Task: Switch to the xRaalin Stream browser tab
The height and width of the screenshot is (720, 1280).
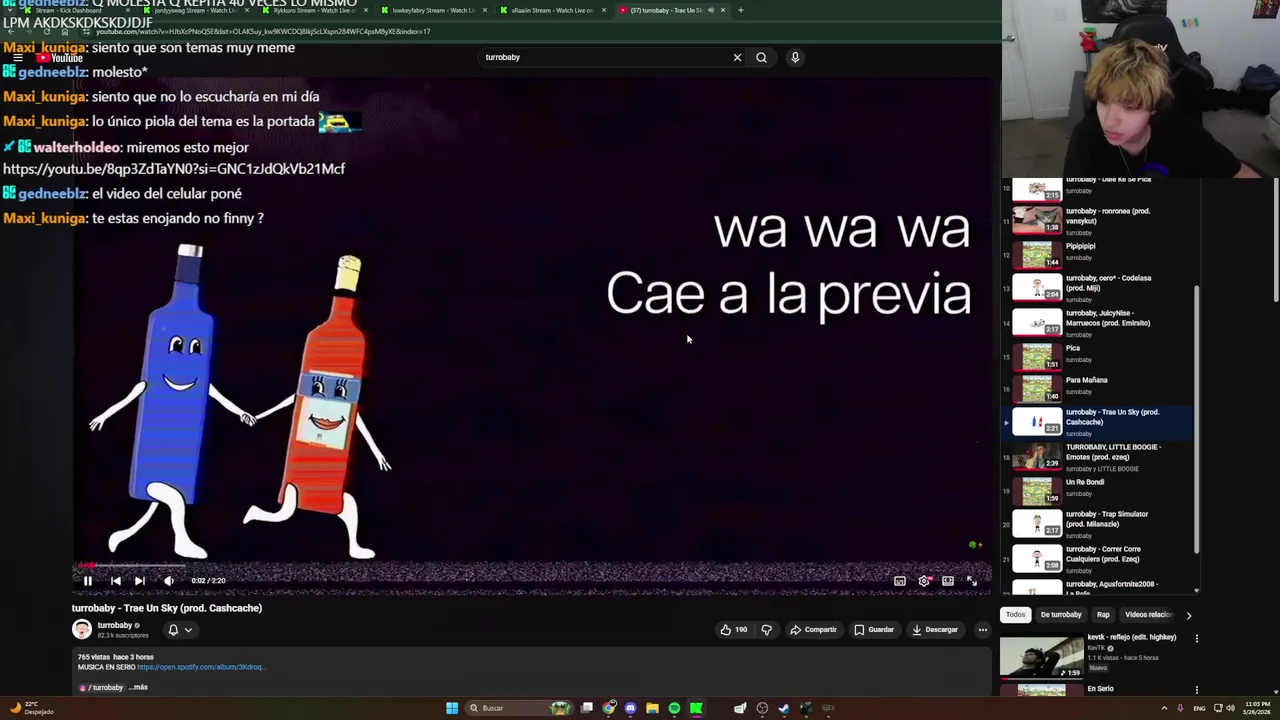Action: point(552,10)
